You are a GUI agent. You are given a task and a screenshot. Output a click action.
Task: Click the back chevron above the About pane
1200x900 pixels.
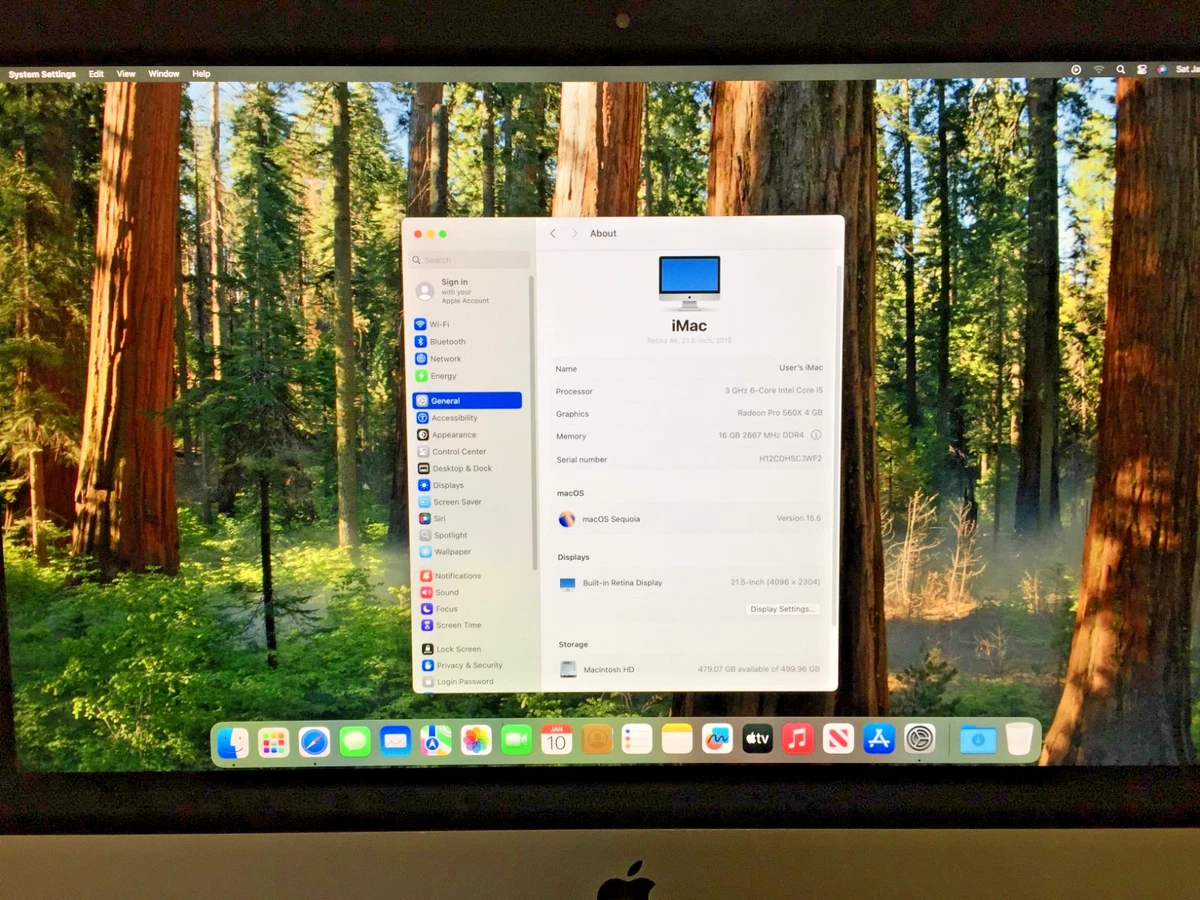click(x=552, y=233)
